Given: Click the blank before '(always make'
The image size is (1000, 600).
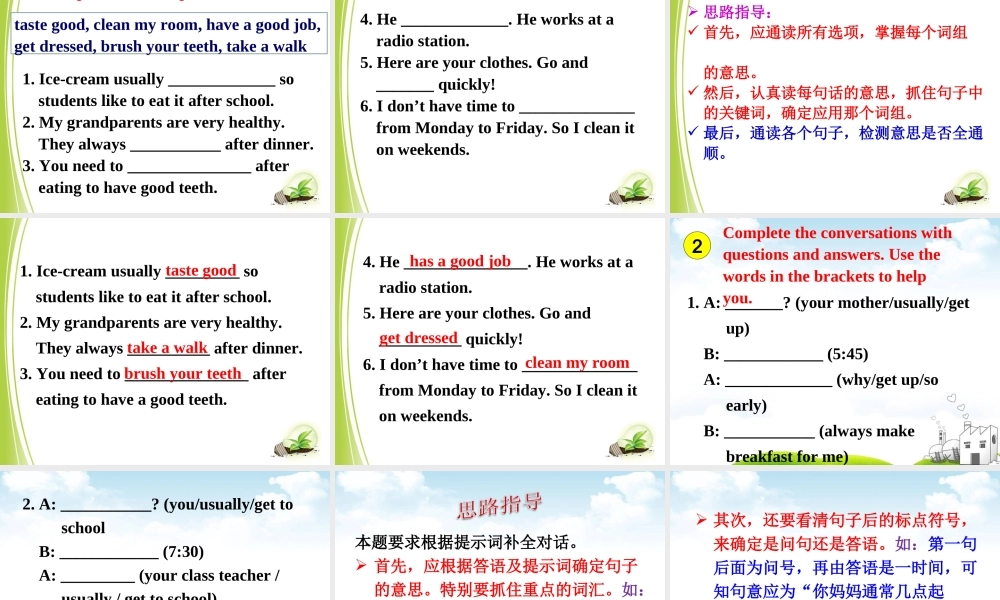Looking at the screenshot, I should click(x=770, y=433).
